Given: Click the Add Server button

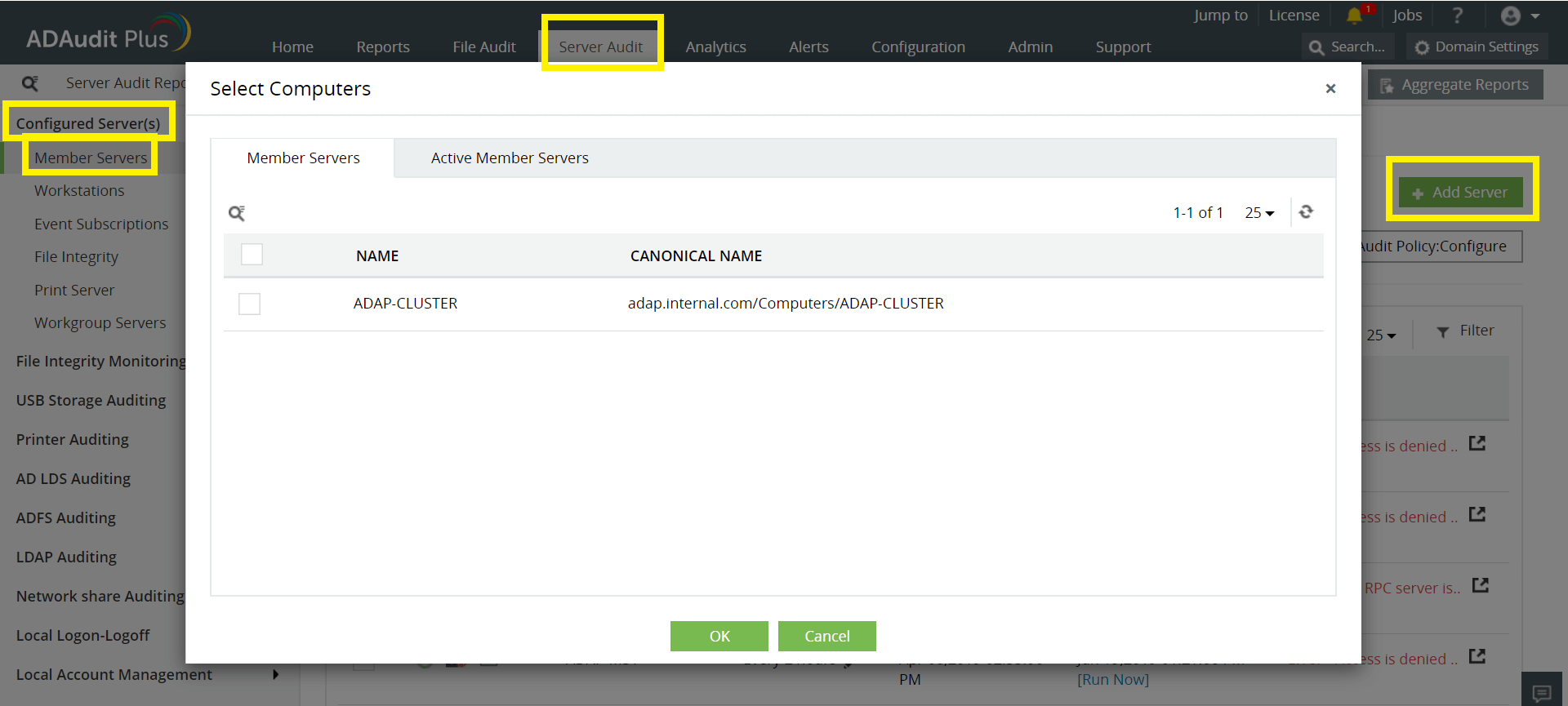Looking at the screenshot, I should click(1461, 193).
